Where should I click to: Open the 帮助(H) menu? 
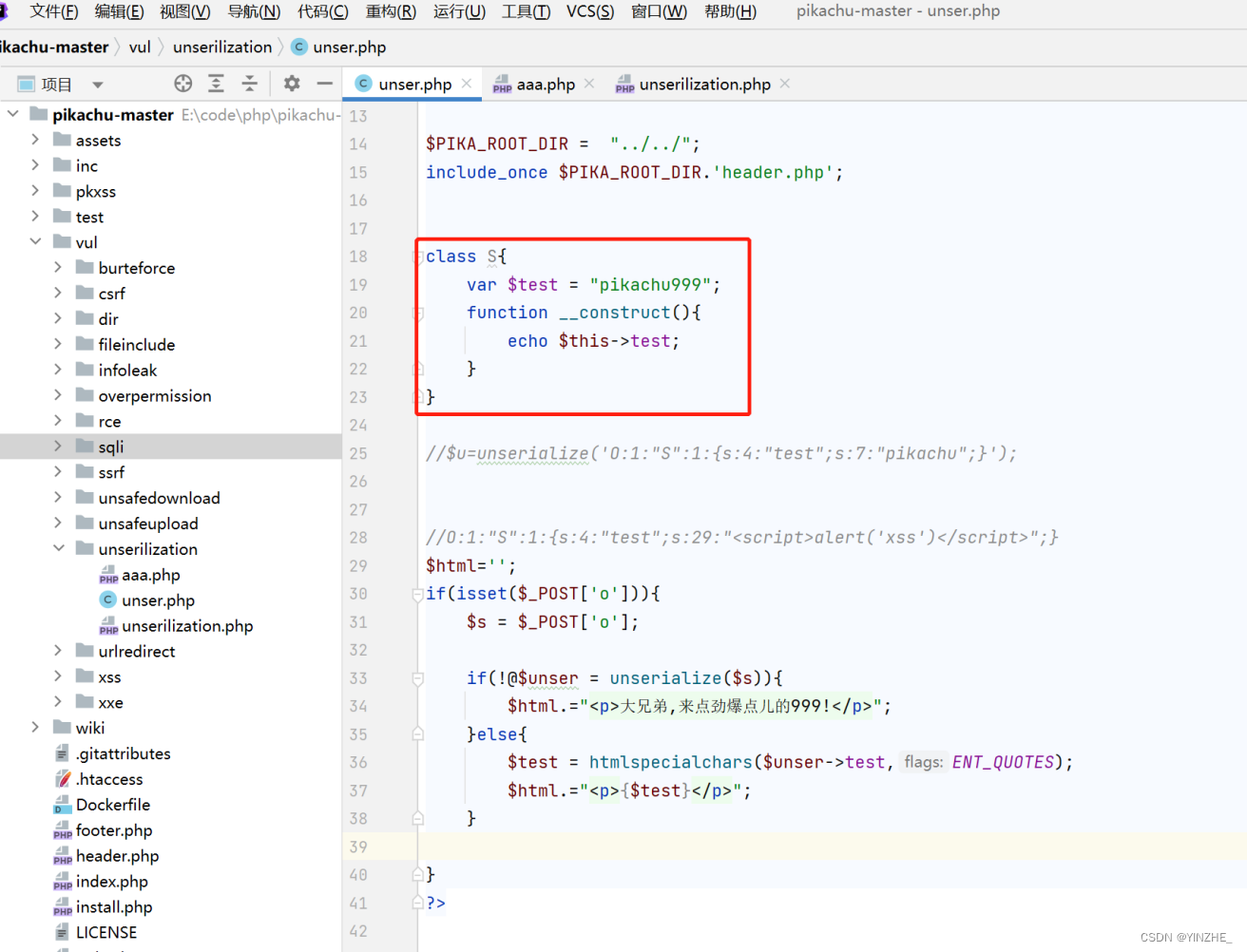click(x=731, y=11)
